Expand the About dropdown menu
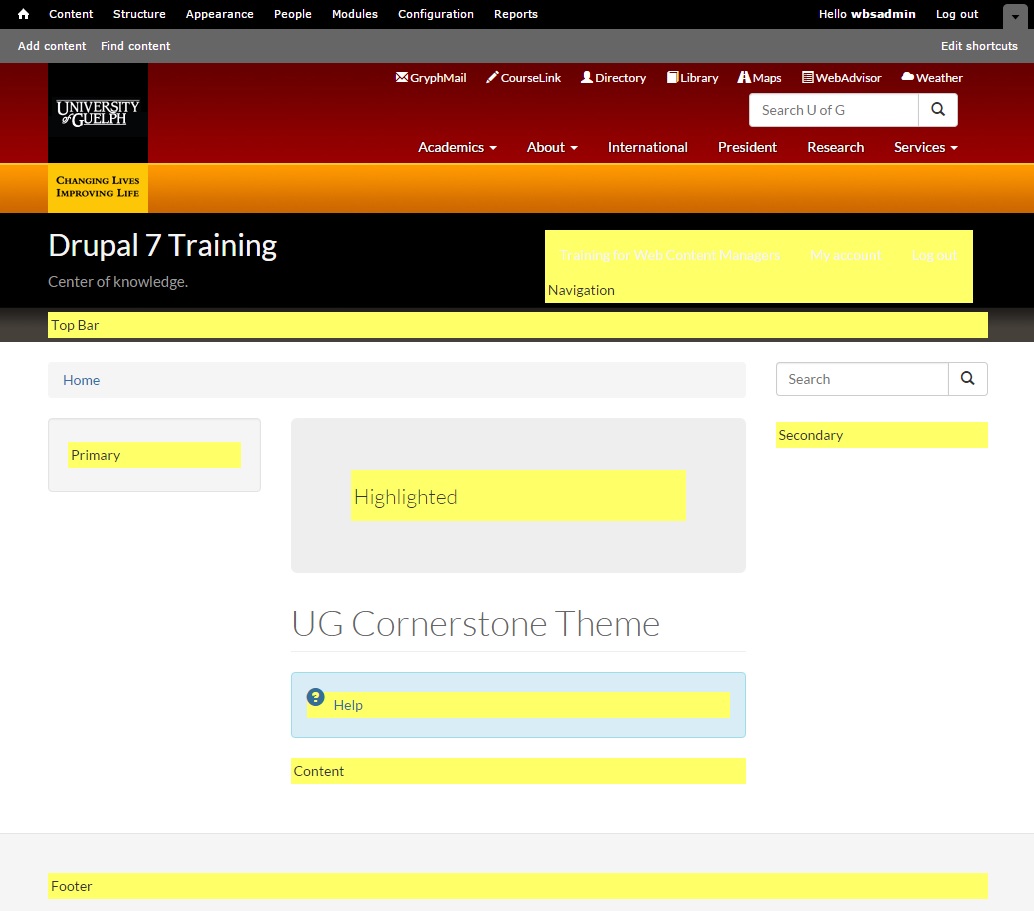This screenshot has height=911, width=1034. tap(552, 147)
